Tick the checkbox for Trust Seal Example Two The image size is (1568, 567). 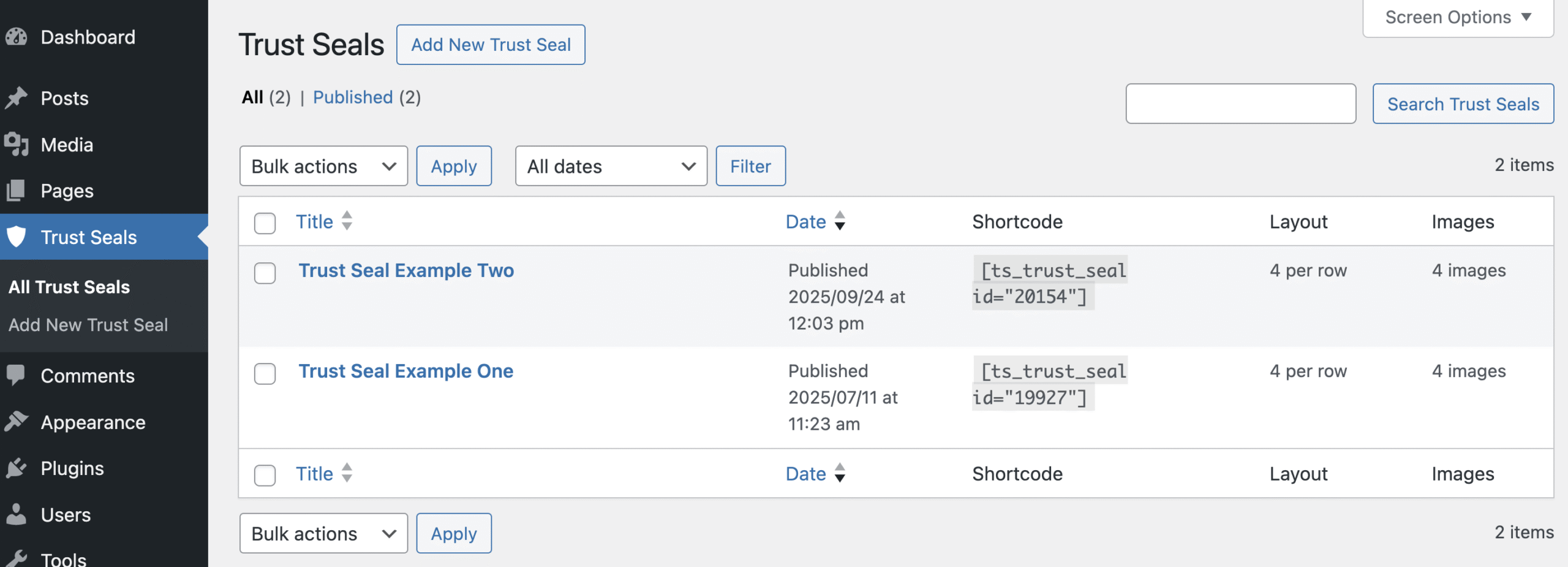(x=265, y=273)
